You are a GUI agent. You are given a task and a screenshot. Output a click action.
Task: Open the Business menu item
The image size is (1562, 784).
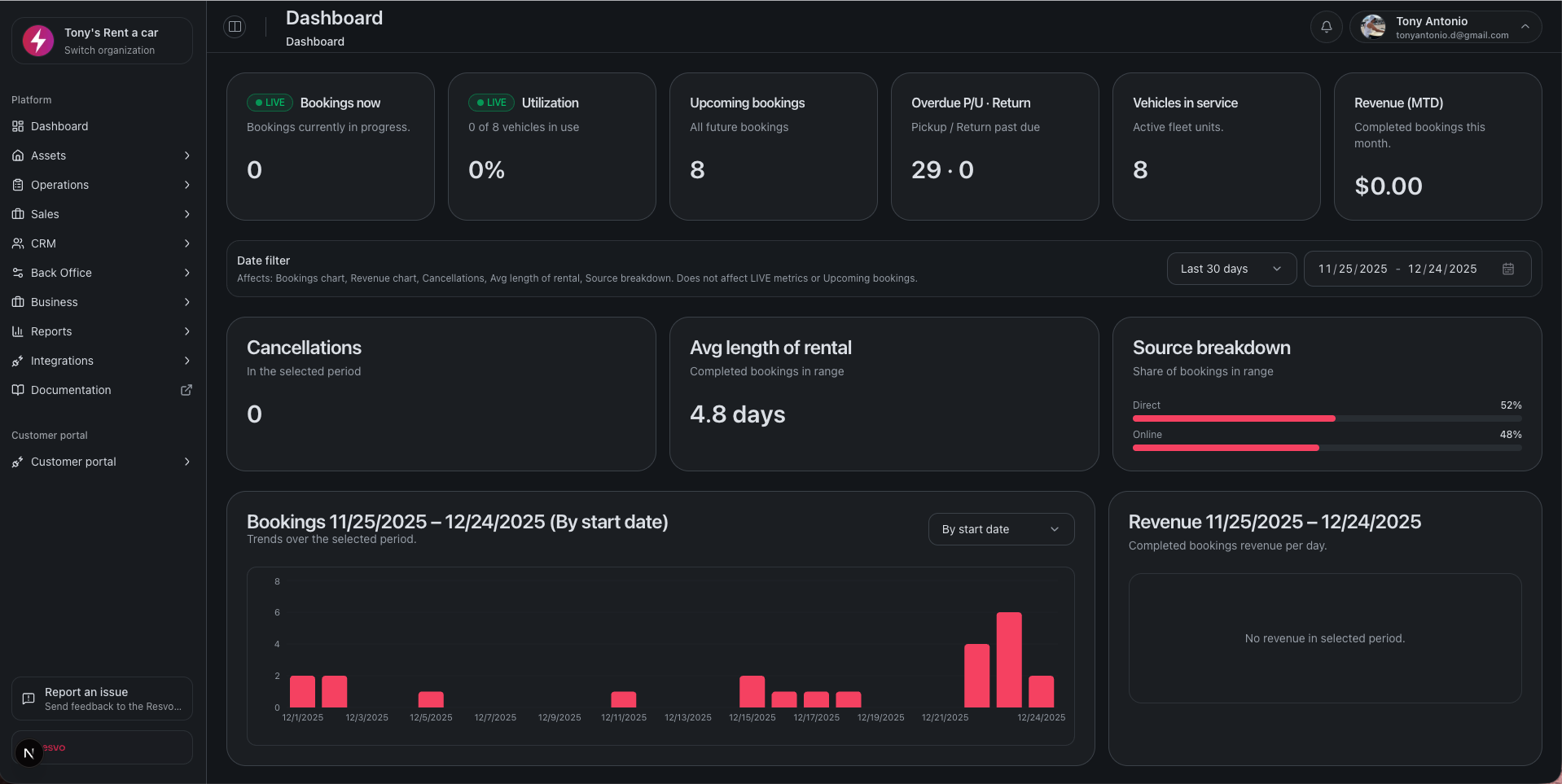pos(54,302)
